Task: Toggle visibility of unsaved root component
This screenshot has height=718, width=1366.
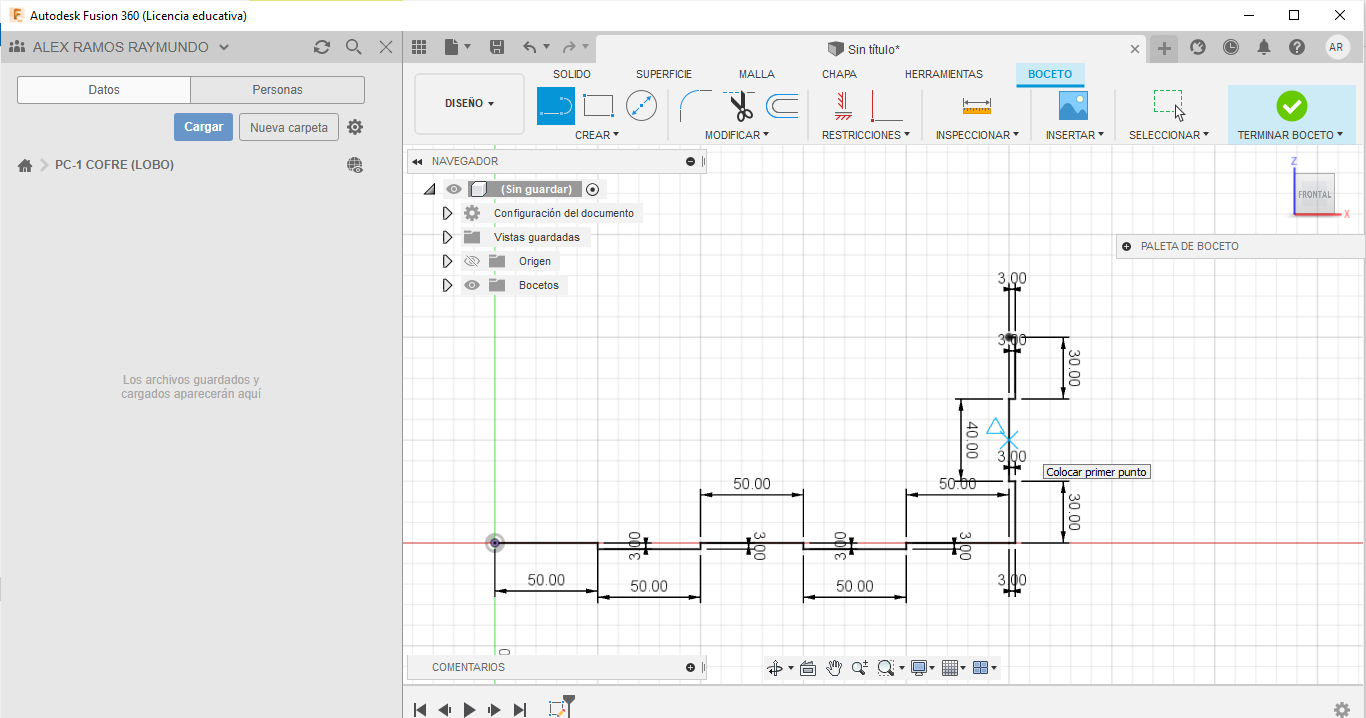Action: (x=454, y=189)
